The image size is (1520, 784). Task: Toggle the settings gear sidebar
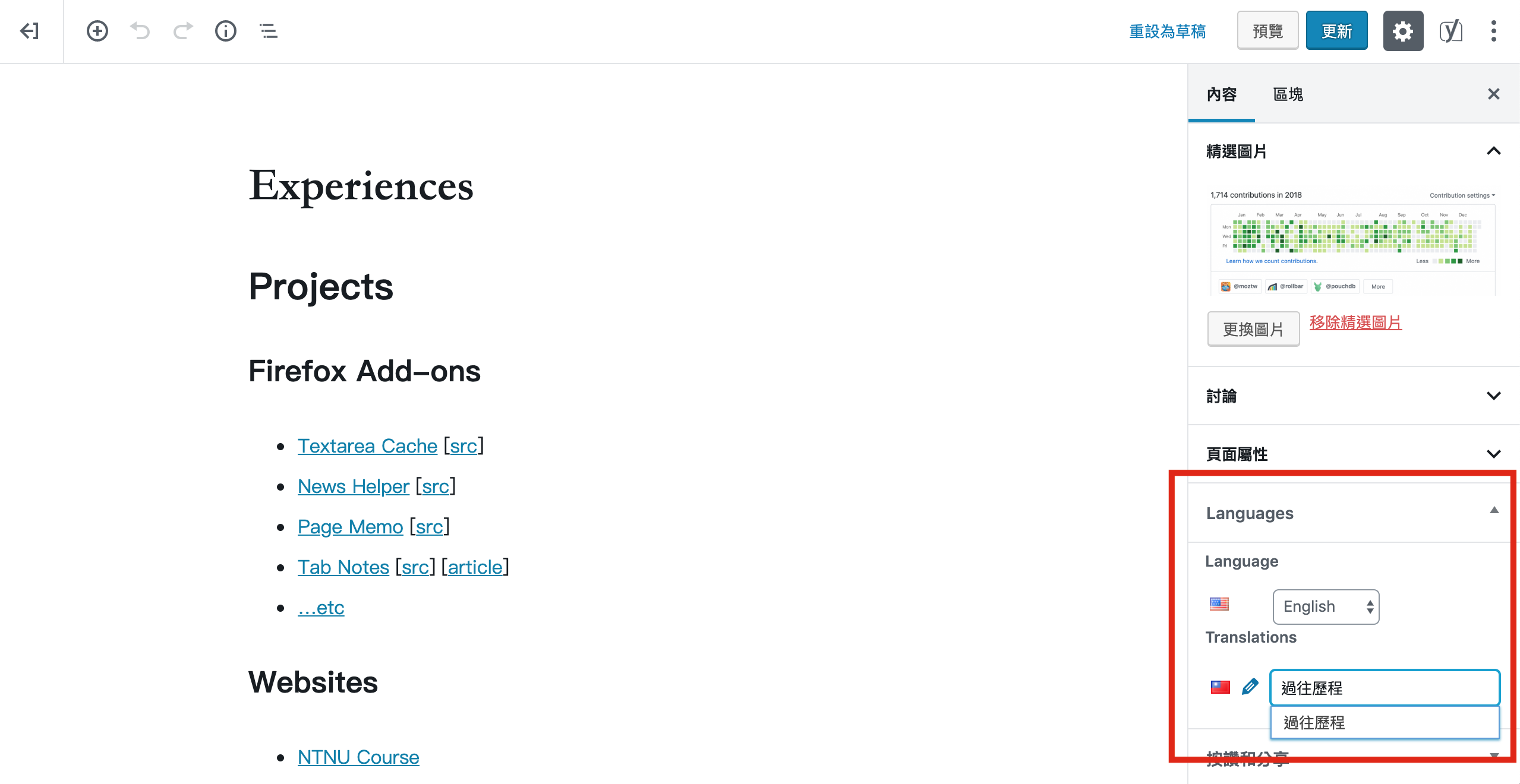pos(1403,31)
